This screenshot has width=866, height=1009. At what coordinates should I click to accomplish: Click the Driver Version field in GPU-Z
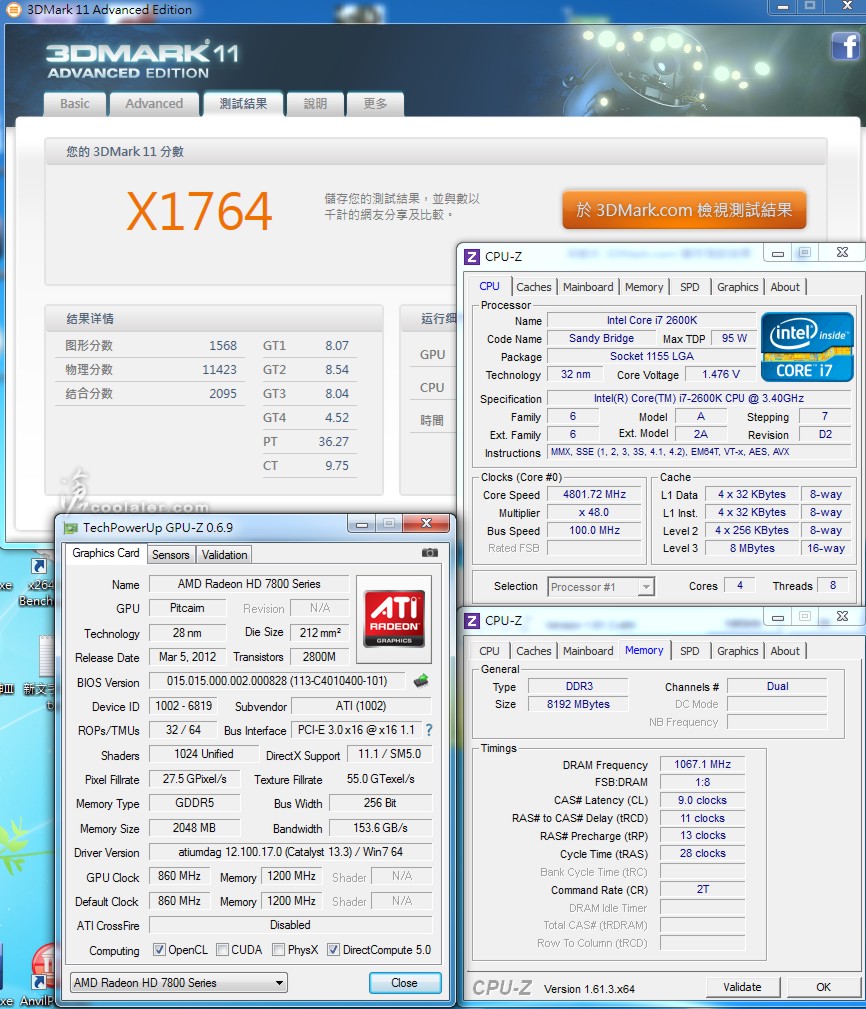[x=290, y=852]
